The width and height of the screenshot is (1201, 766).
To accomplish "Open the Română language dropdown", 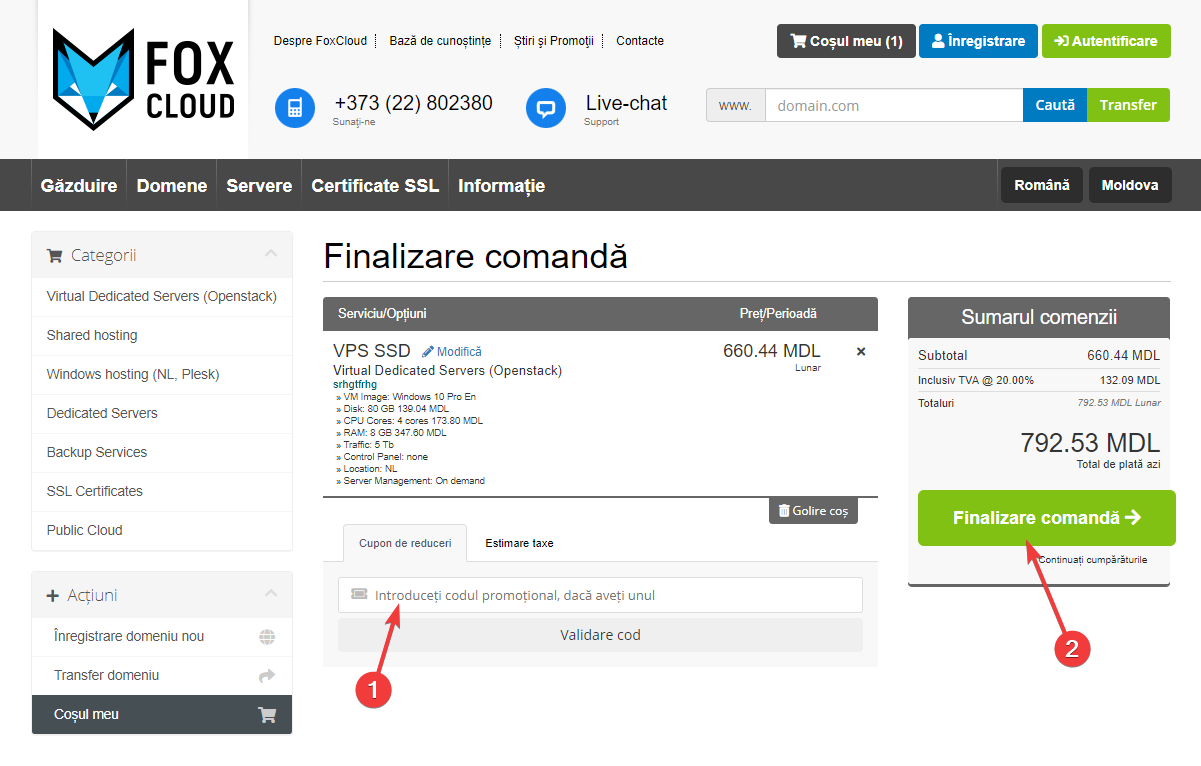I will coord(1041,185).
